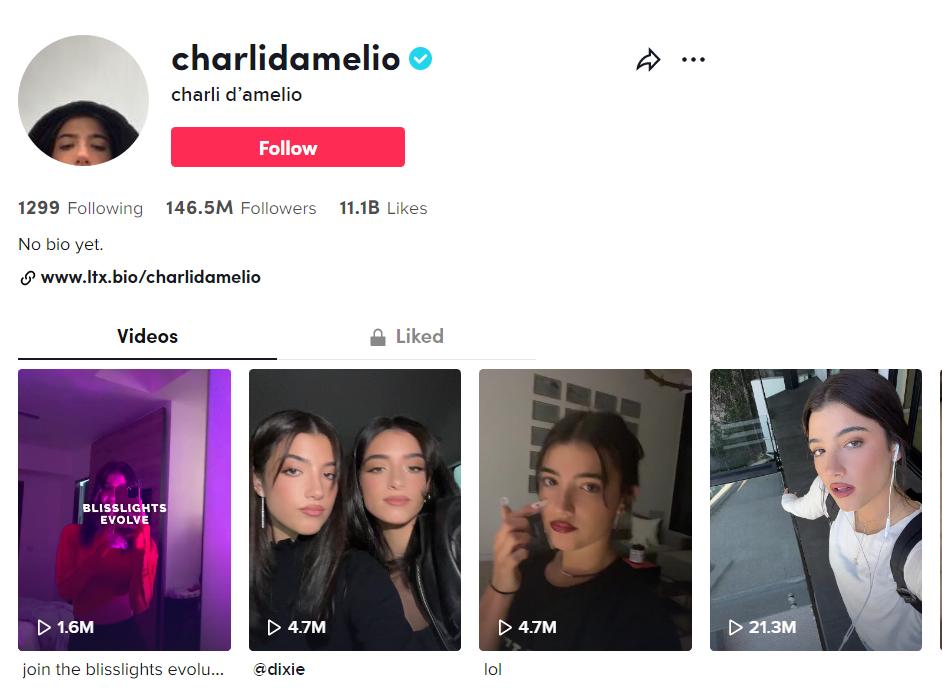942x688 pixels.
Task: Click play icon on 21.3M views video
Action: 735,627
